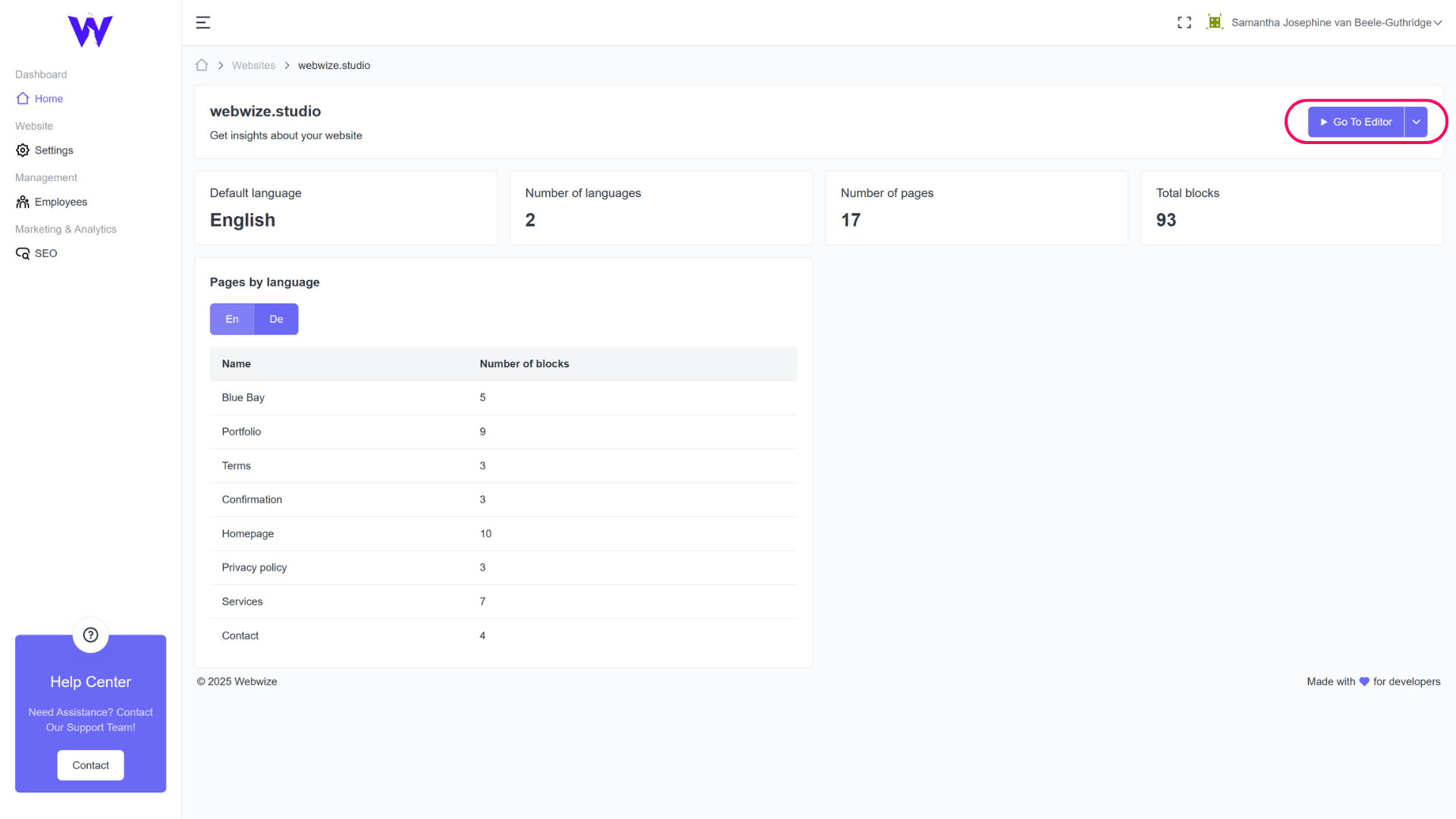Click the Employees people icon in sidebar
1456x819 pixels.
23,202
